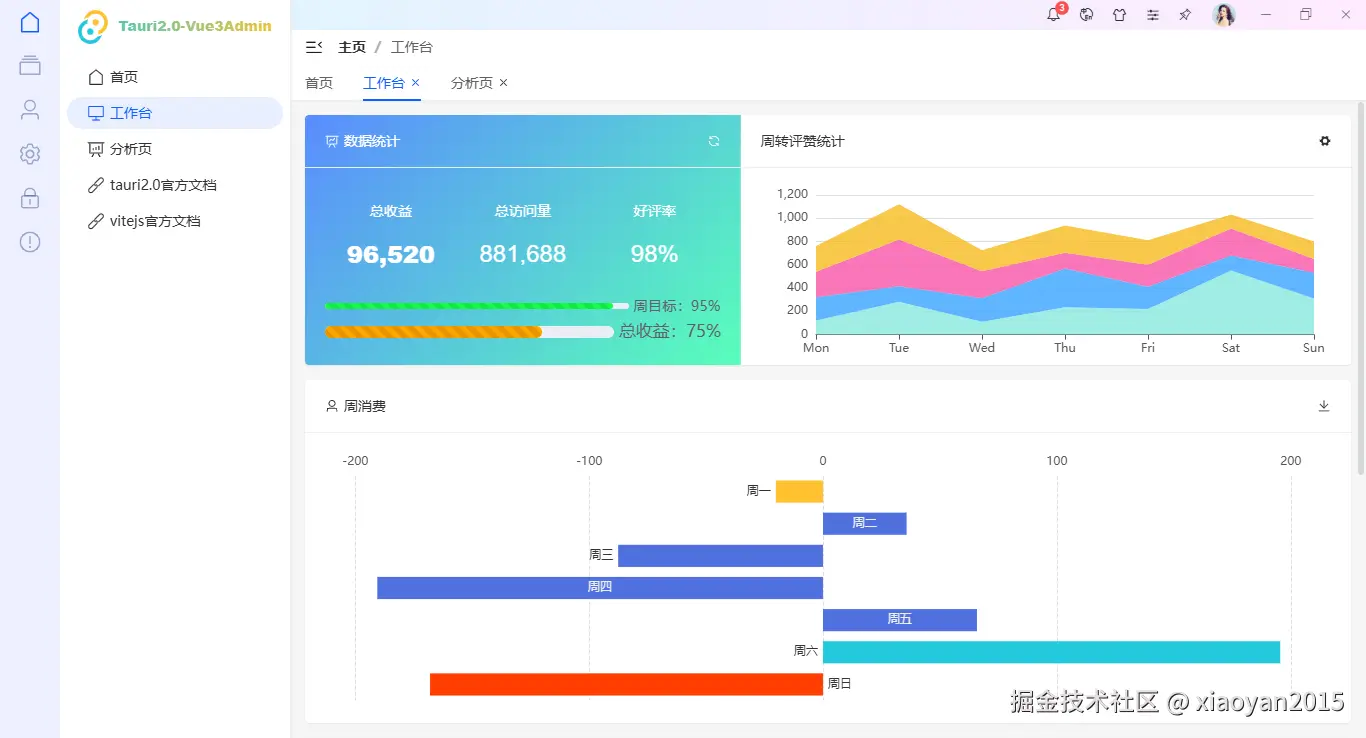The width and height of the screenshot is (1366, 738).
Task: Click the 周目标 95% progress bar
Action: click(470, 306)
